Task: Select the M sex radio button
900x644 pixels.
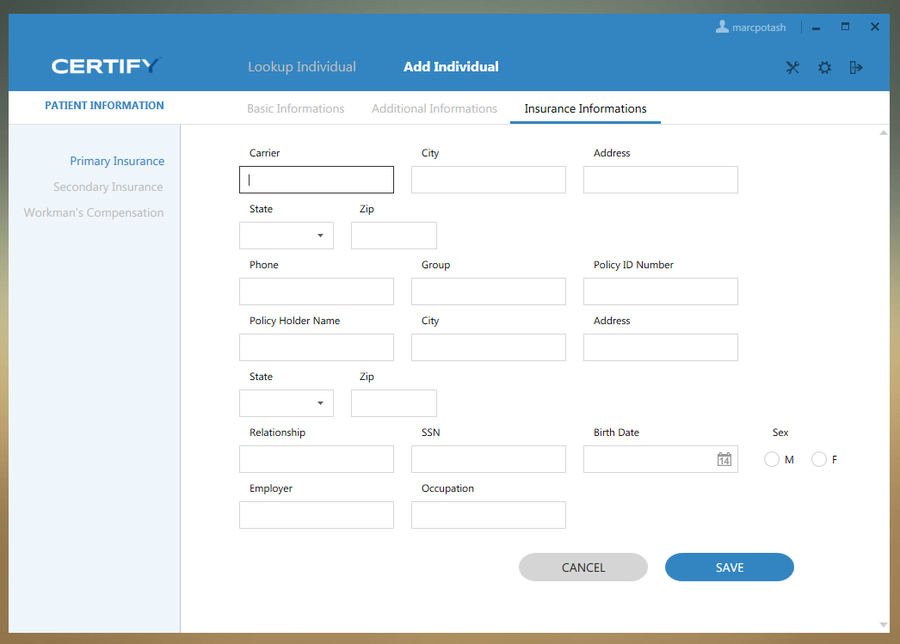Action: [772, 459]
